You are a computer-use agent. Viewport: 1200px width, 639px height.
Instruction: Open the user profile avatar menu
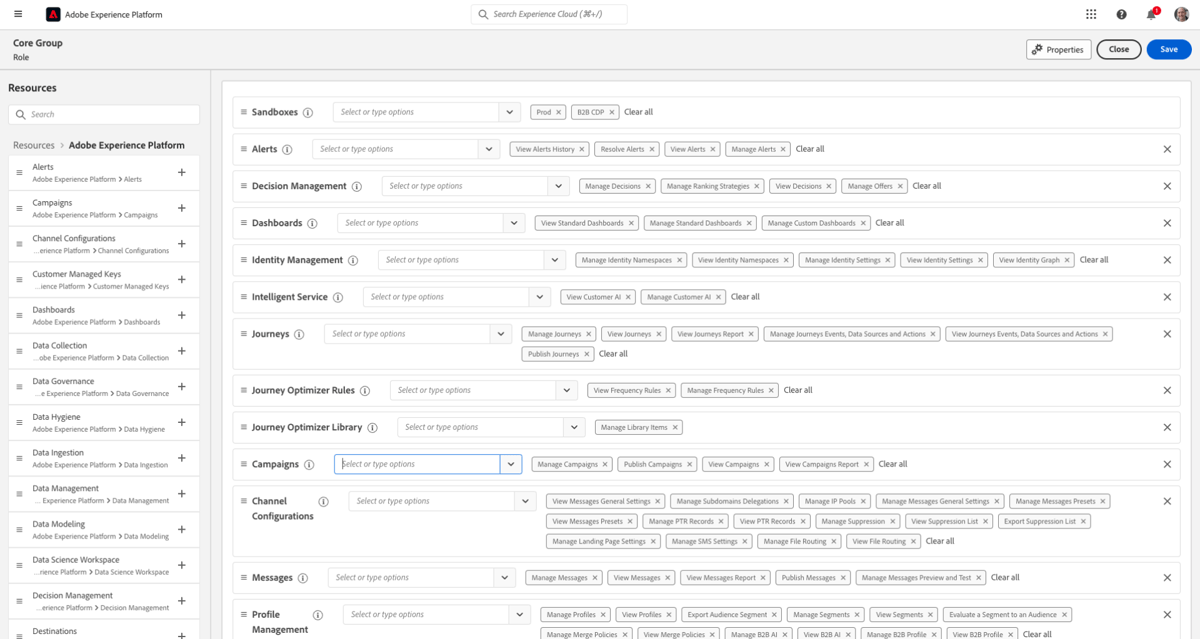(x=1184, y=13)
